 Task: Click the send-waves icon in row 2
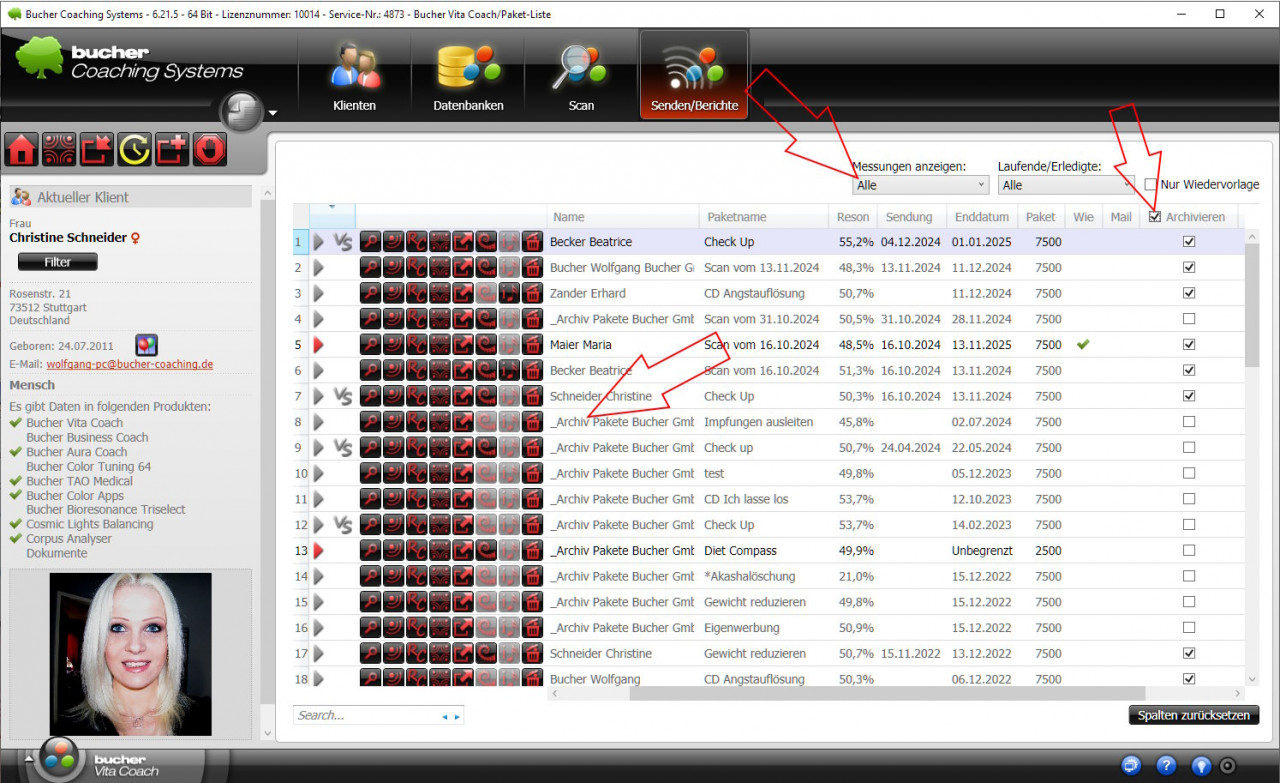pyautogui.click(x=393, y=268)
